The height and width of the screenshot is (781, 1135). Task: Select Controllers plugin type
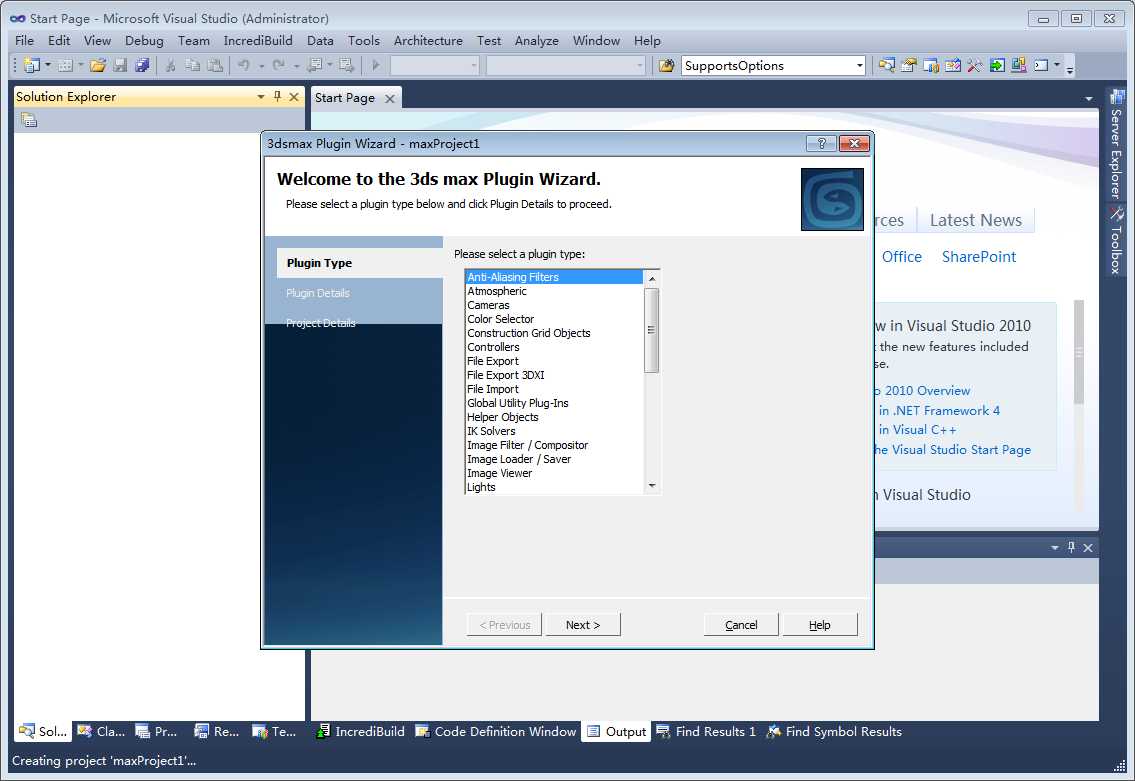tap(554, 347)
